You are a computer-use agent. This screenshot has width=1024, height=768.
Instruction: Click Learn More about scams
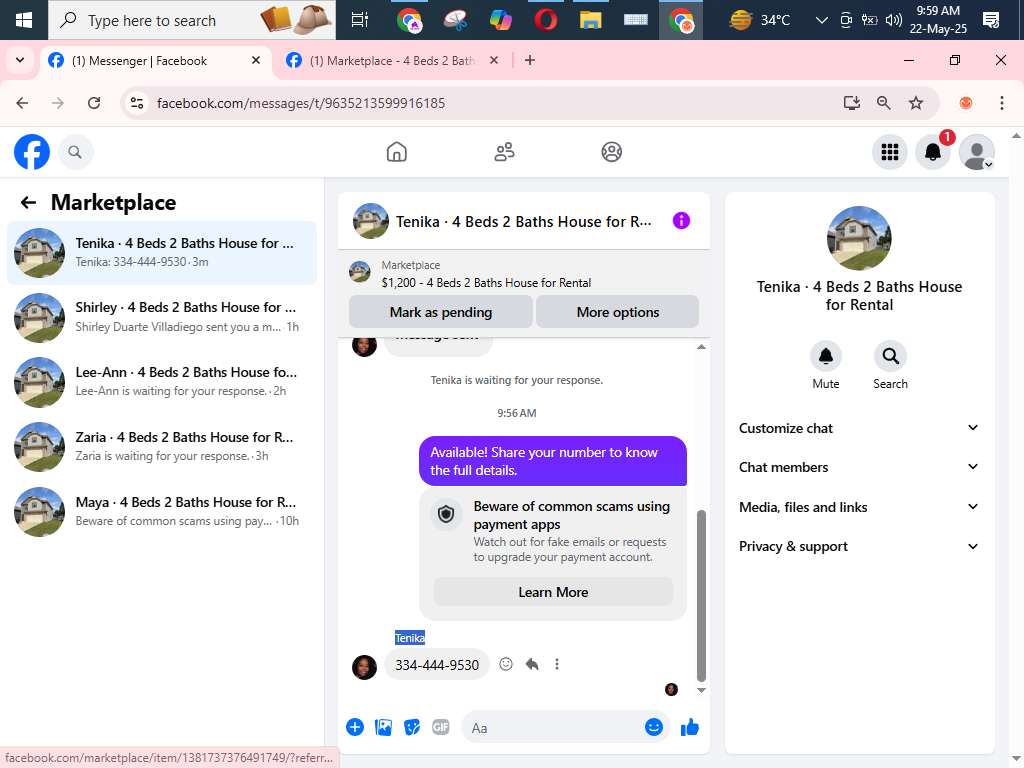pos(553,592)
